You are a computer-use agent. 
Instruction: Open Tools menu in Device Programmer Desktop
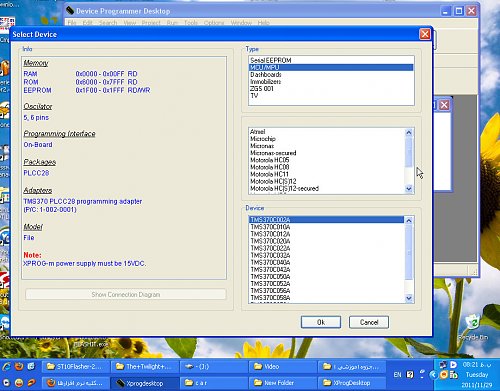191,23
